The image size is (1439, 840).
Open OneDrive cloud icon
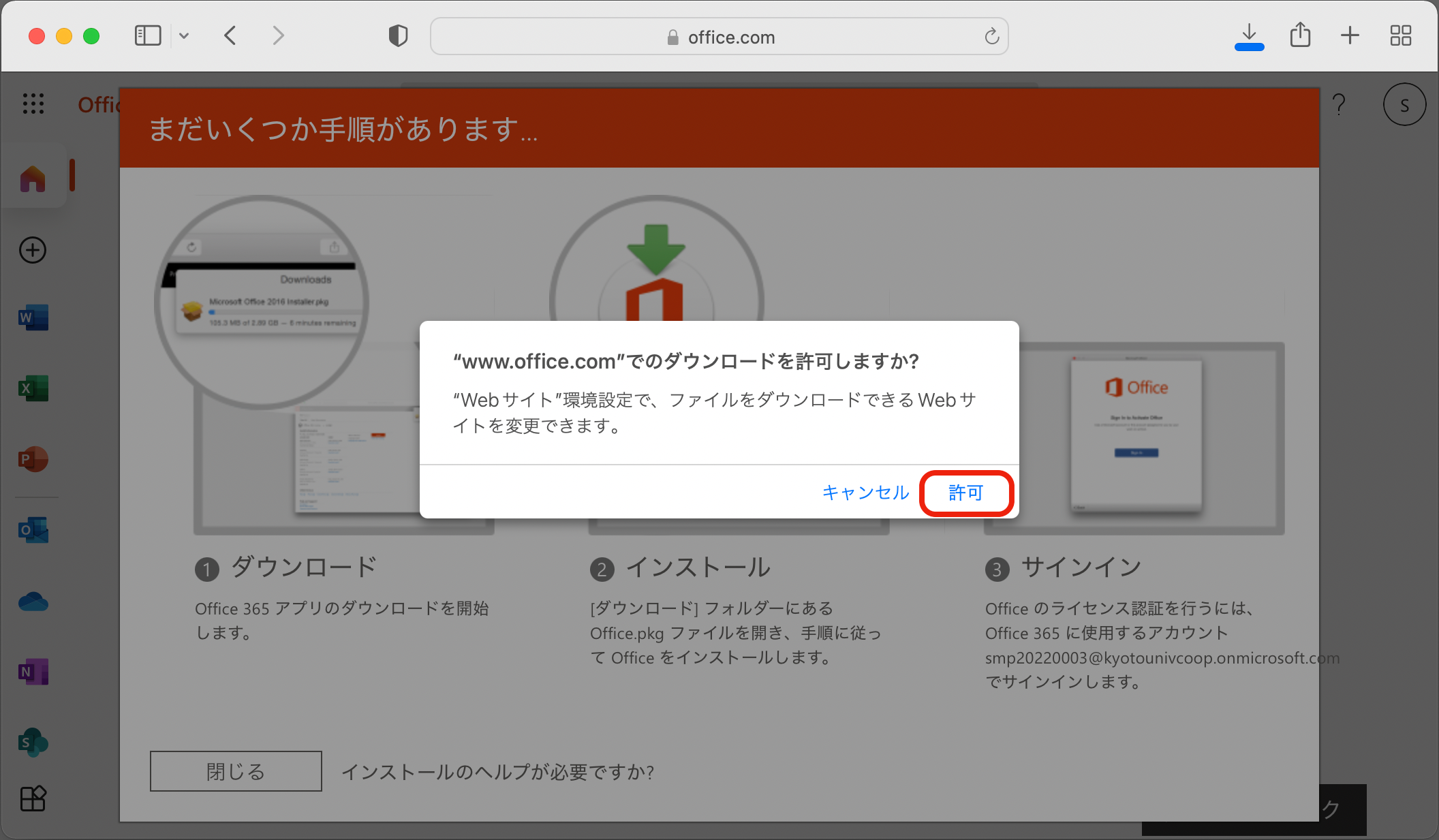(x=33, y=602)
